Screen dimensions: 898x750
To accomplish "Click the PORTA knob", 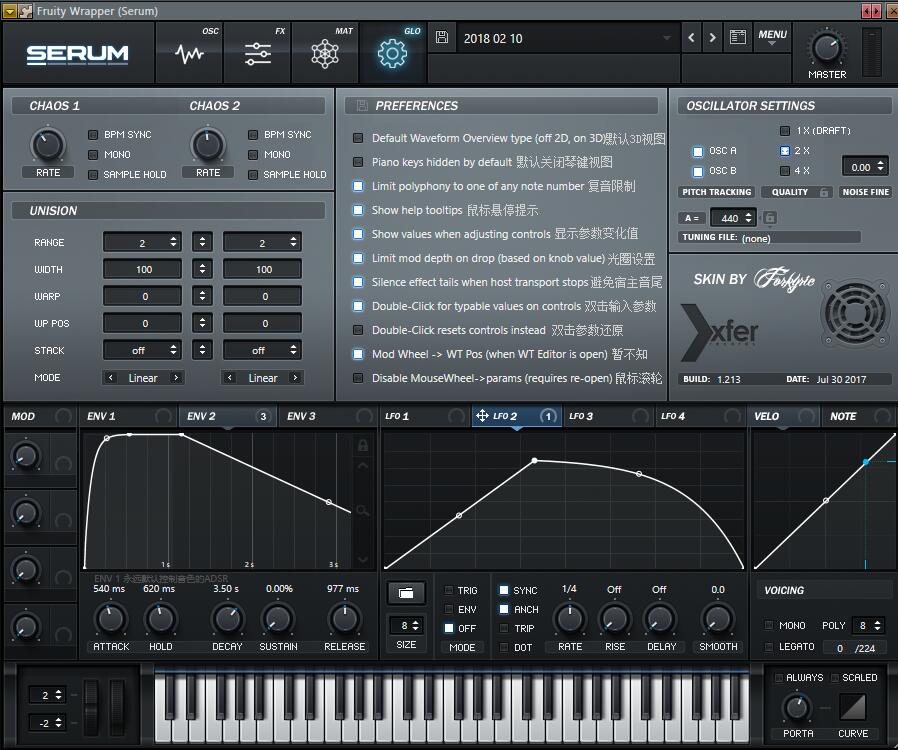I will click(x=797, y=707).
